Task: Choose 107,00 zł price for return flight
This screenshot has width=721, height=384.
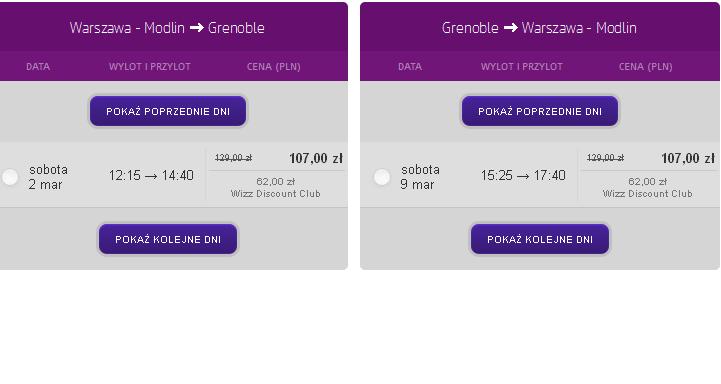Action: tap(688, 159)
